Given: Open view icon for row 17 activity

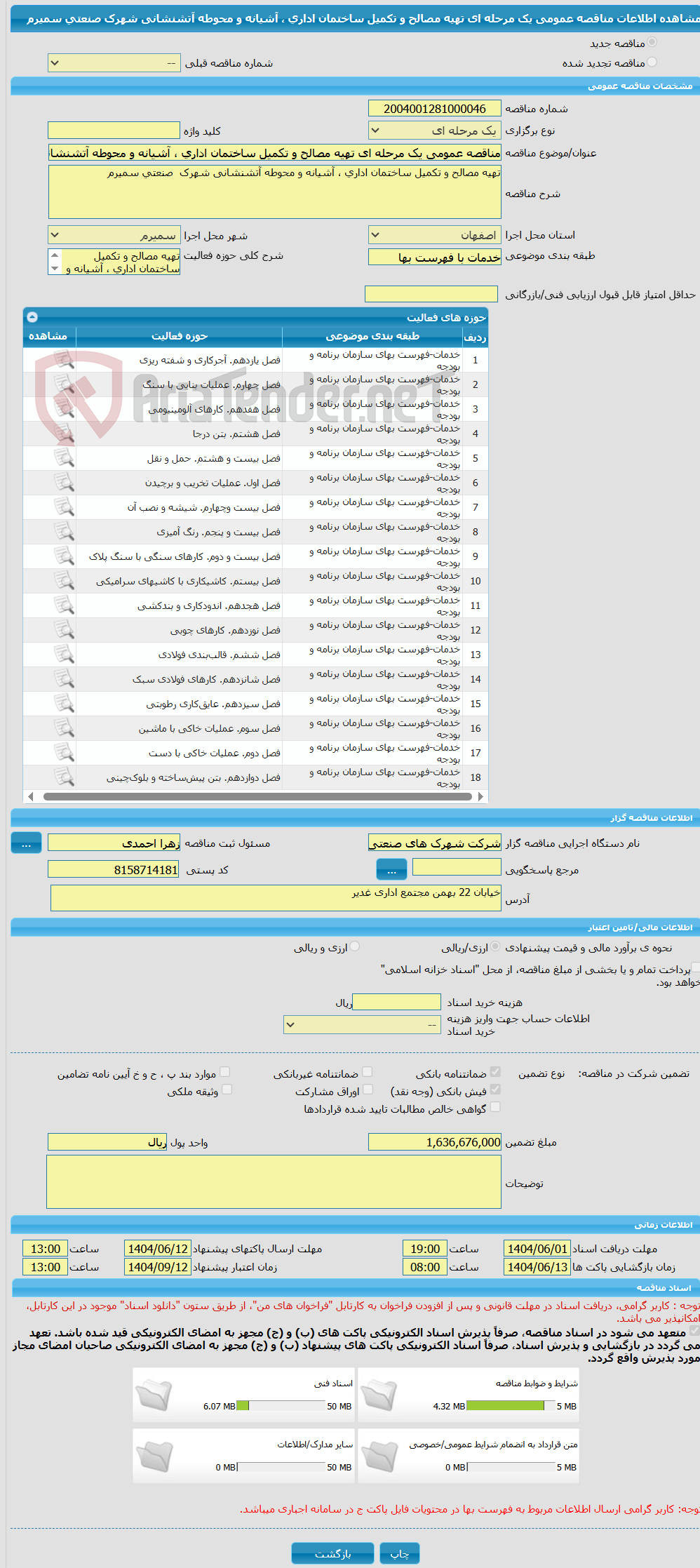Looking at the screenshot, I should tap(64, 753).
